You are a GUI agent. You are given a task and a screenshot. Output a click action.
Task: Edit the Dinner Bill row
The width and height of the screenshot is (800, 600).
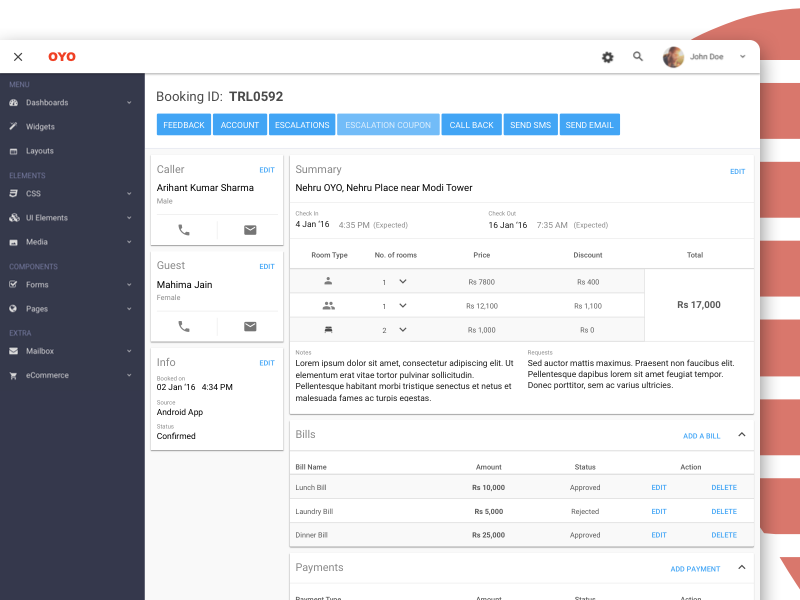pyautogui.click(x=659, y=535)
